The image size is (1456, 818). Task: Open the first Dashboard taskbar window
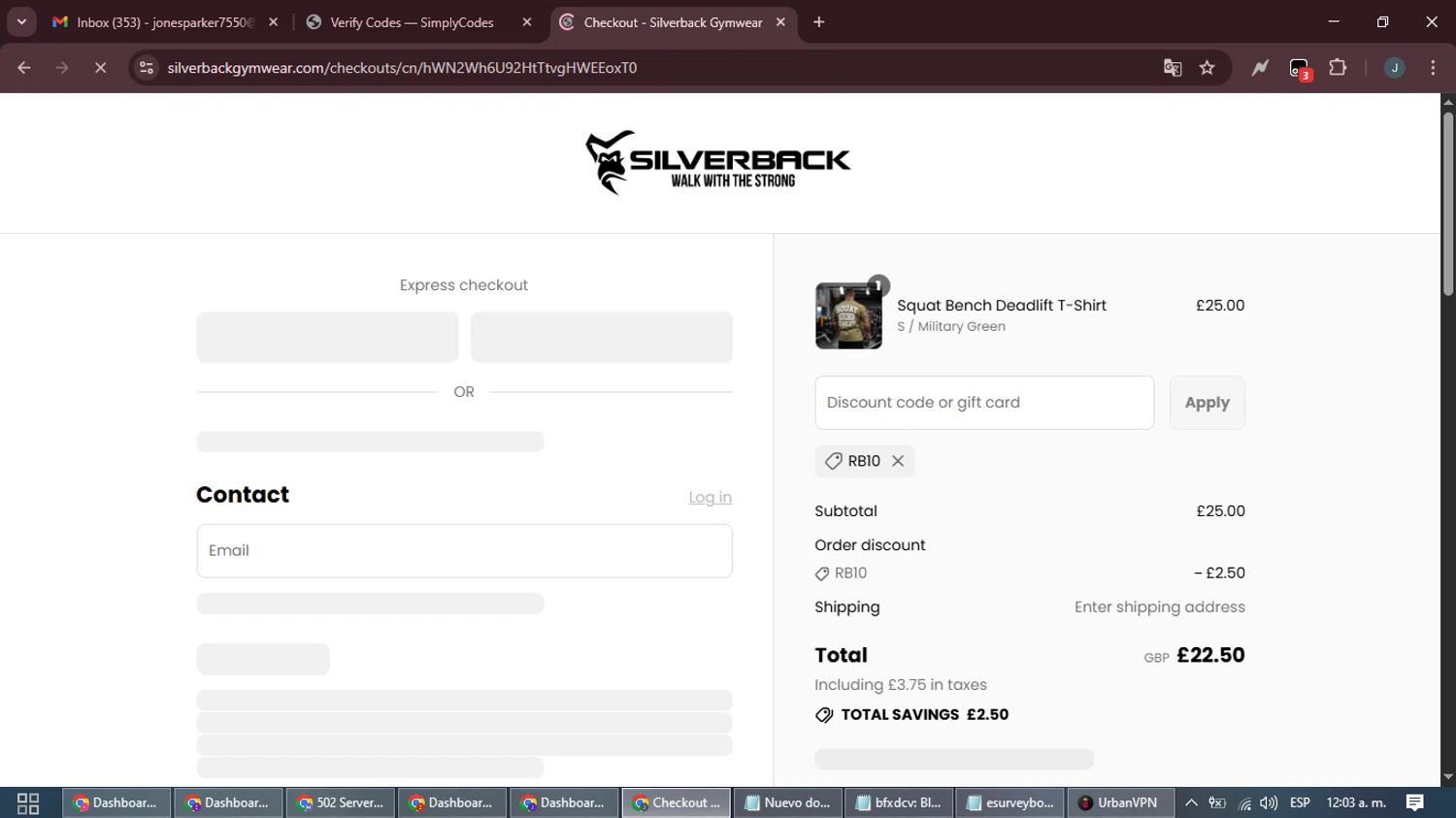116,803
